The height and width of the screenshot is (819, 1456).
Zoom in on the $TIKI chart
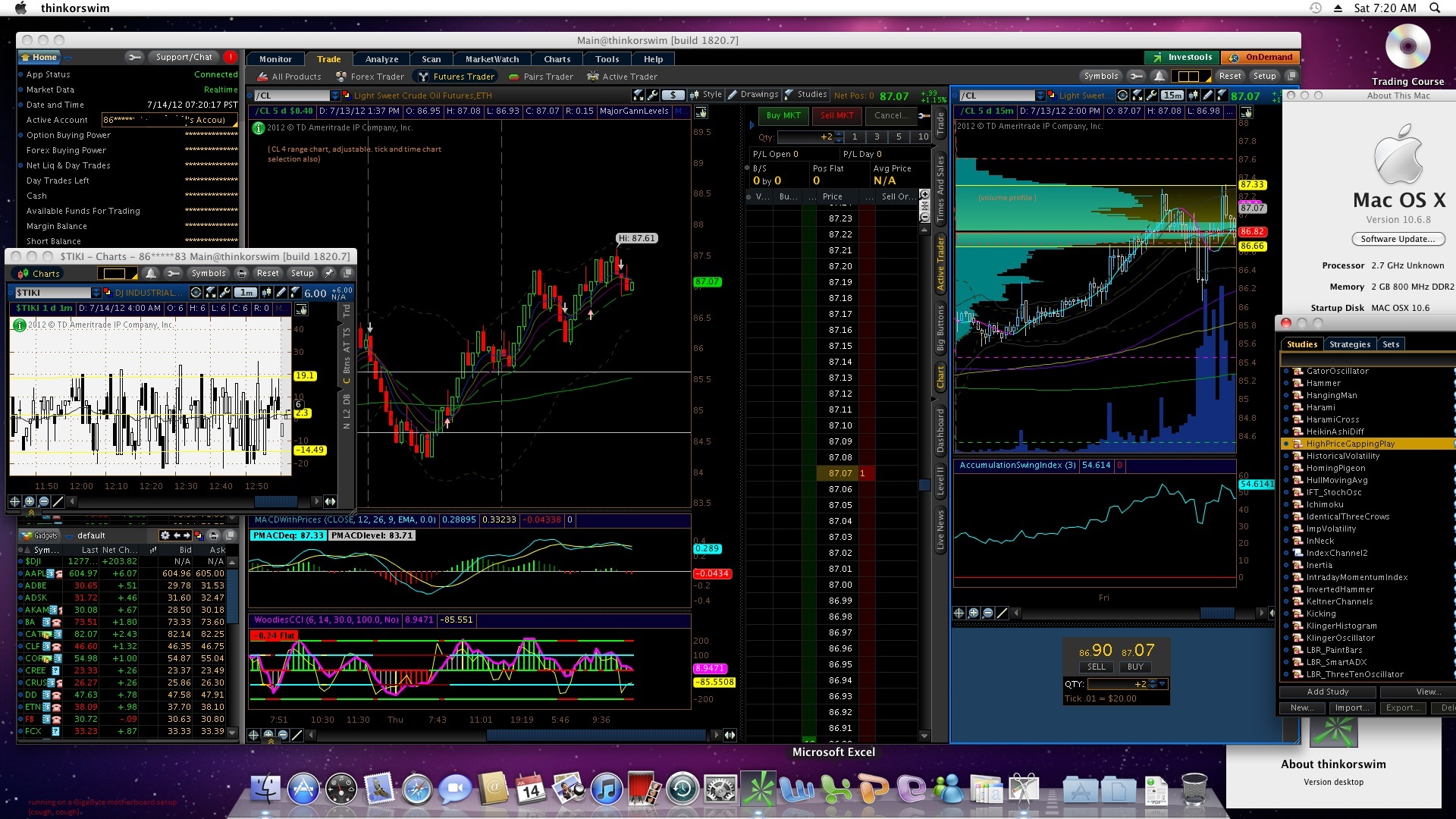[30, 501]
